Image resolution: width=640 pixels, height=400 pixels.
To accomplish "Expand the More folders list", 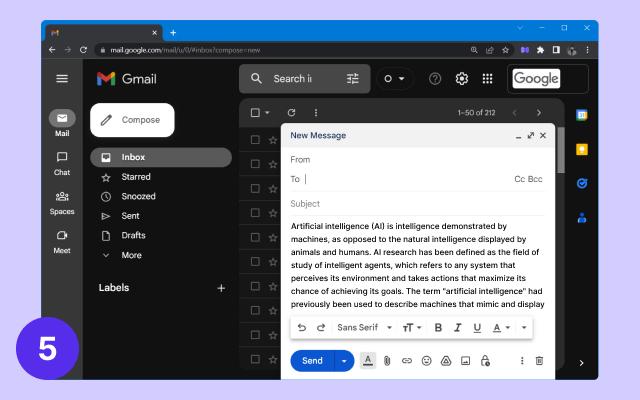I will [x=131, y=255].
